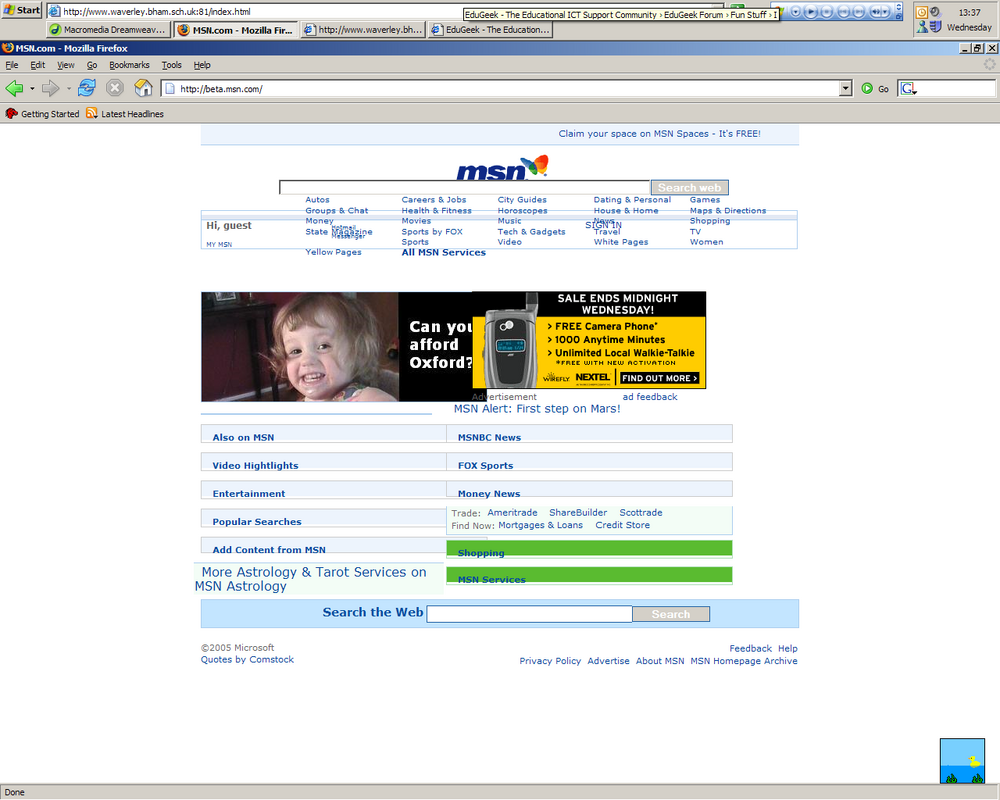Viewport: 1000px width, 800px height.
Task: Switch to EduGeek taskbar window
Action: click(490, 29)
